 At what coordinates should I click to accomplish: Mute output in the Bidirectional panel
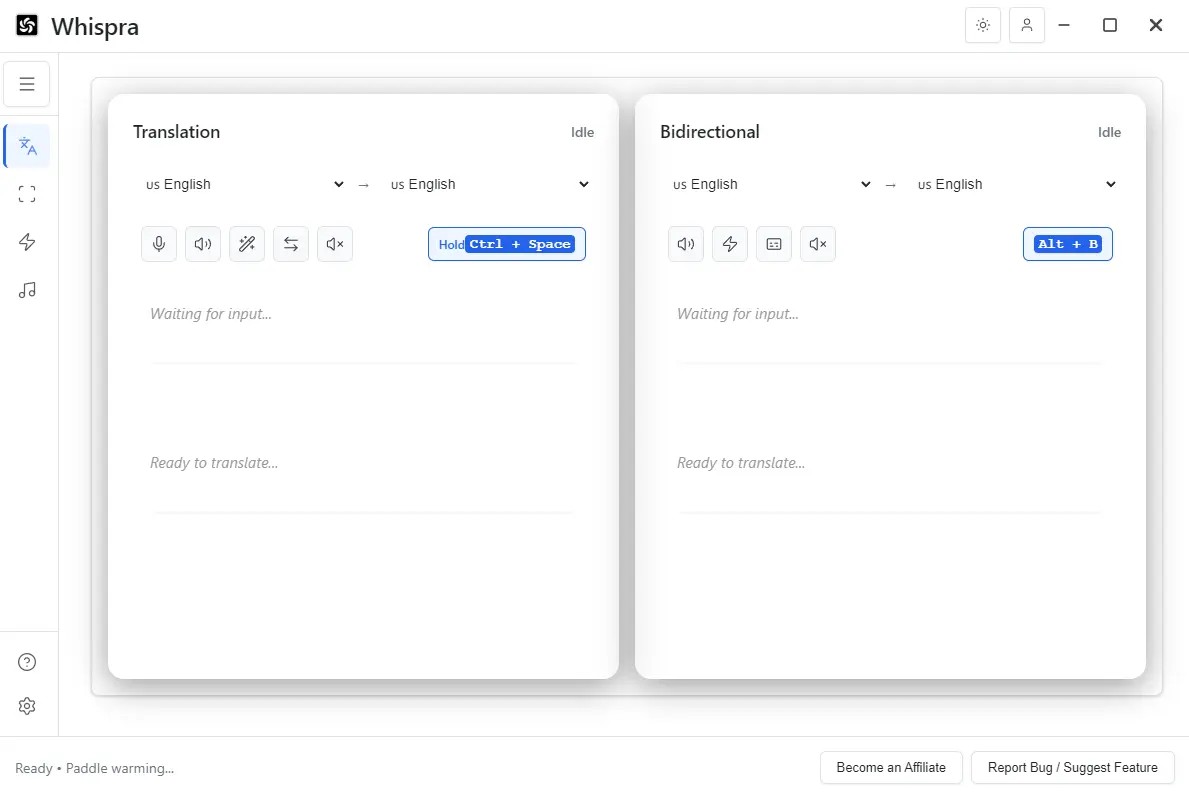pos(817,243)
